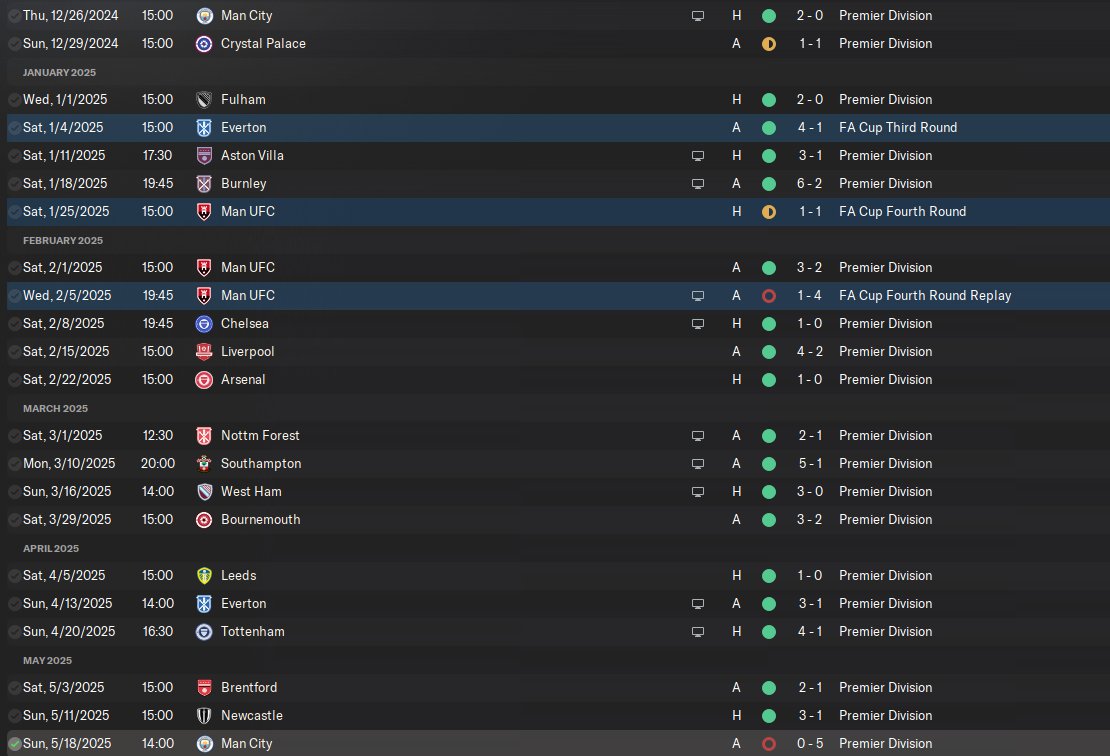
Task: Toggle the green checkmark on the 5/18/2025 Man City row
Action: (14, 744)
